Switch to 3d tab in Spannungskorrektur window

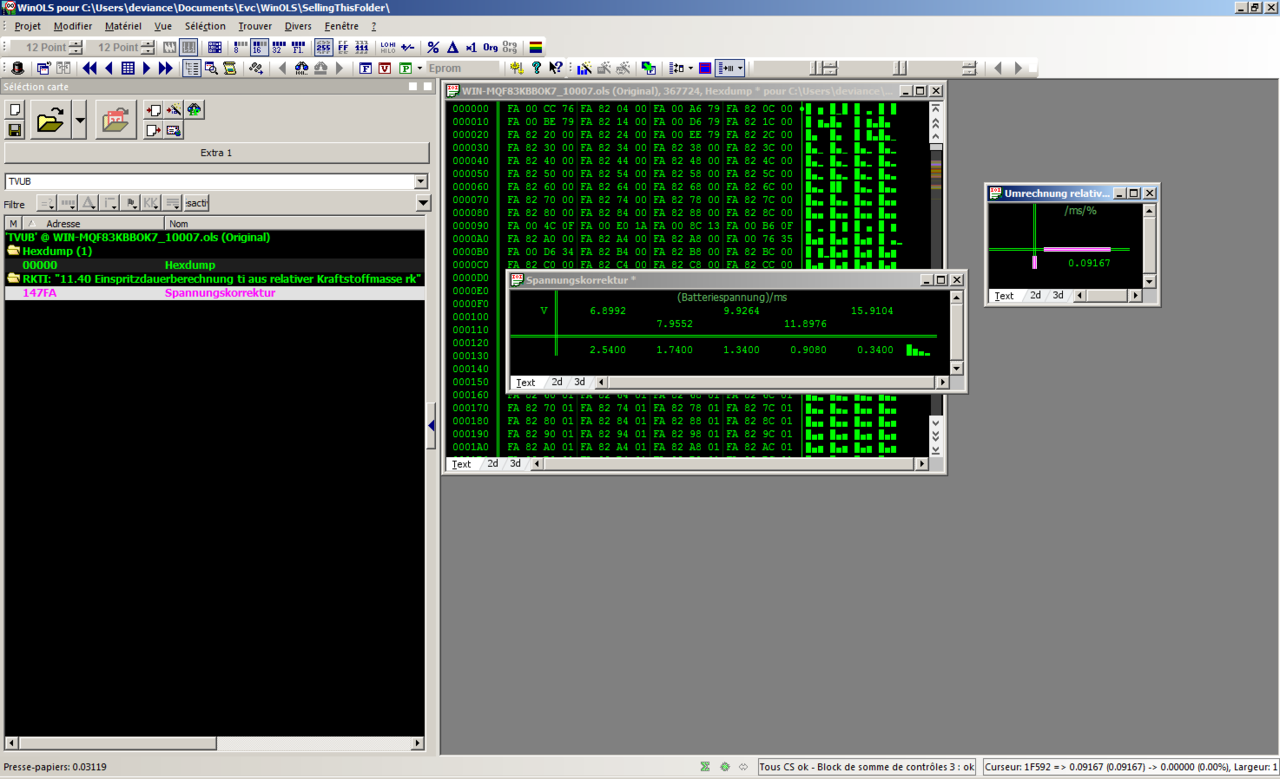coord(579,382)
